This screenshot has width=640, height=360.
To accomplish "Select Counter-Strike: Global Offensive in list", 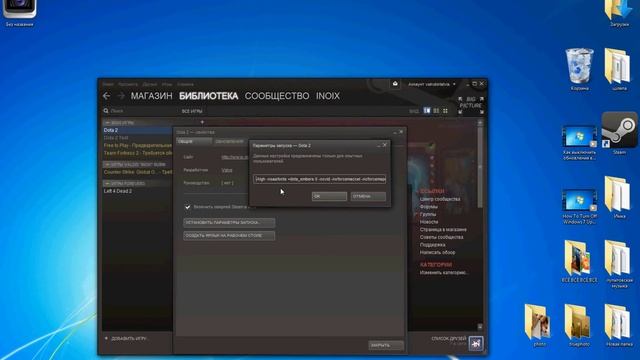I will click(x=137, y=172).
